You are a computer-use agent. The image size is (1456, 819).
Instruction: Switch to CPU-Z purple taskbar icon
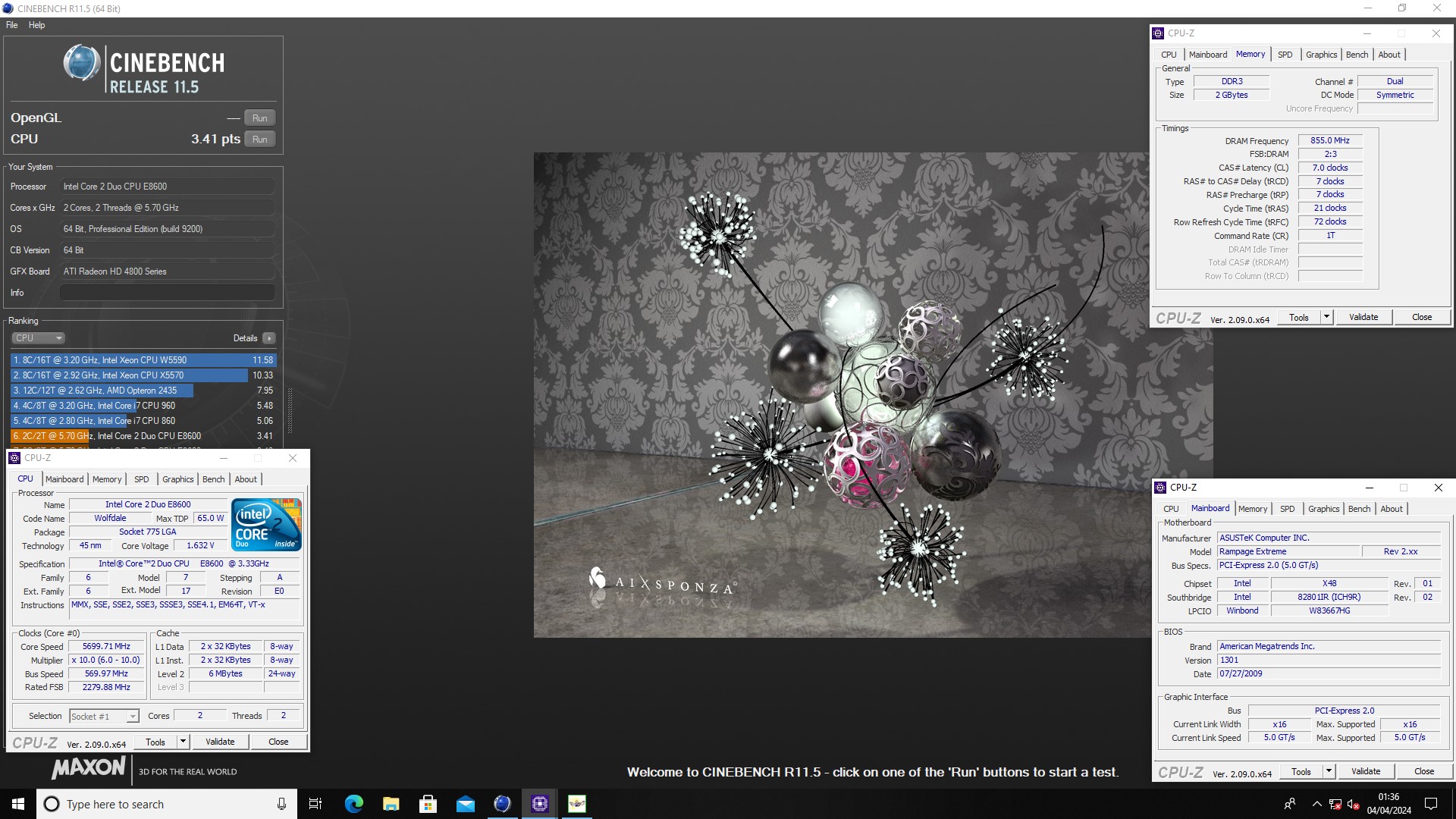tap(539, 804)
